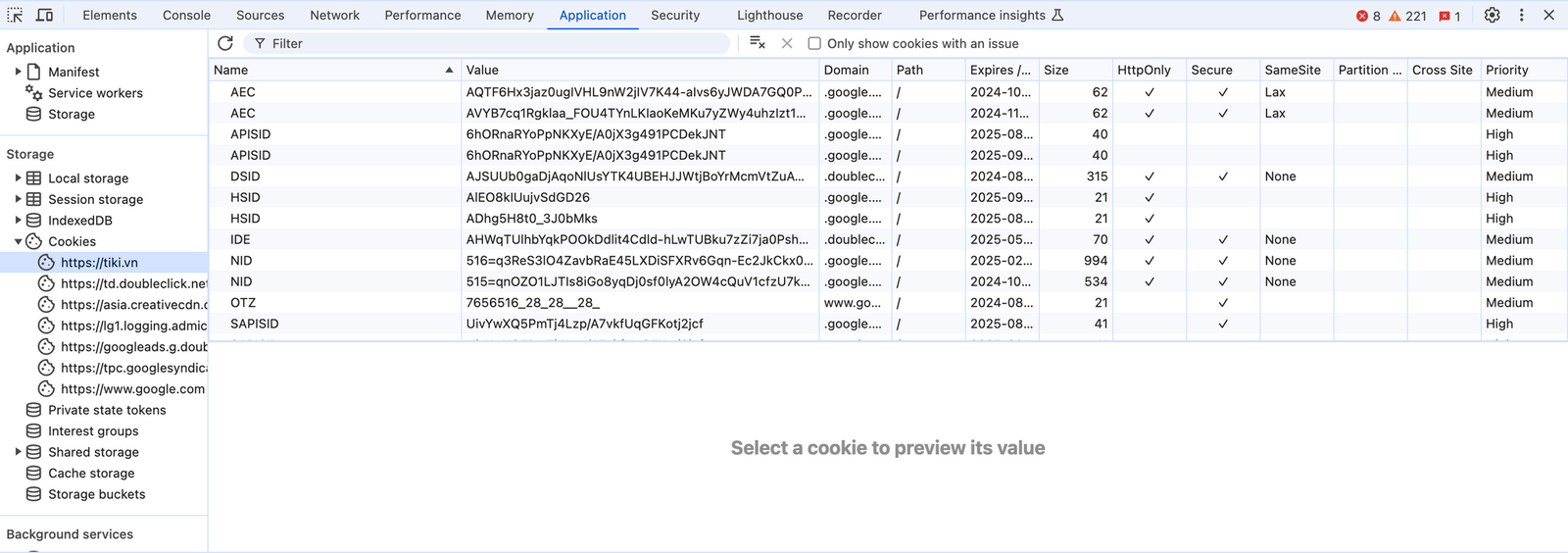
Task: Refresh the cookies list
Action: click(x=225, y=43)
